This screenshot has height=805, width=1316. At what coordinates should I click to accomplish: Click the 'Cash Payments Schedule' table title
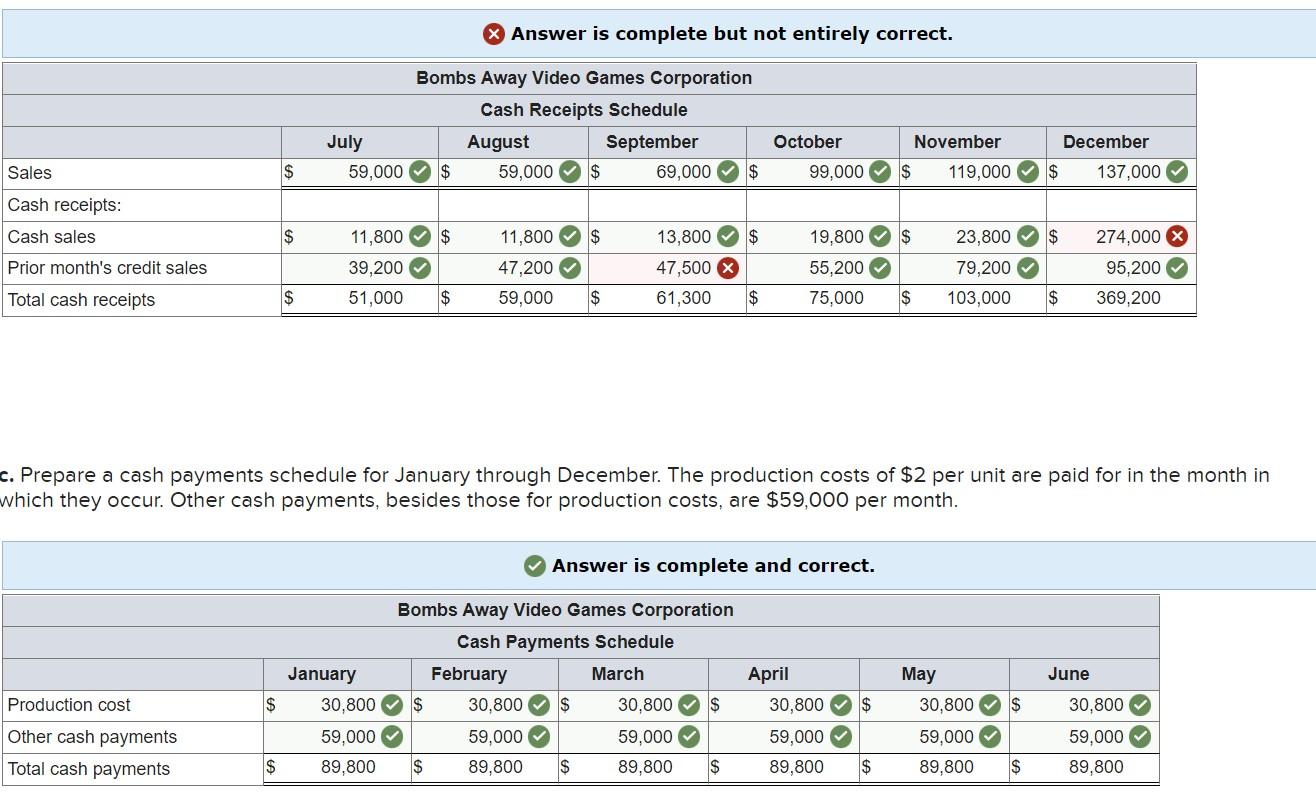tap(565, 642)
